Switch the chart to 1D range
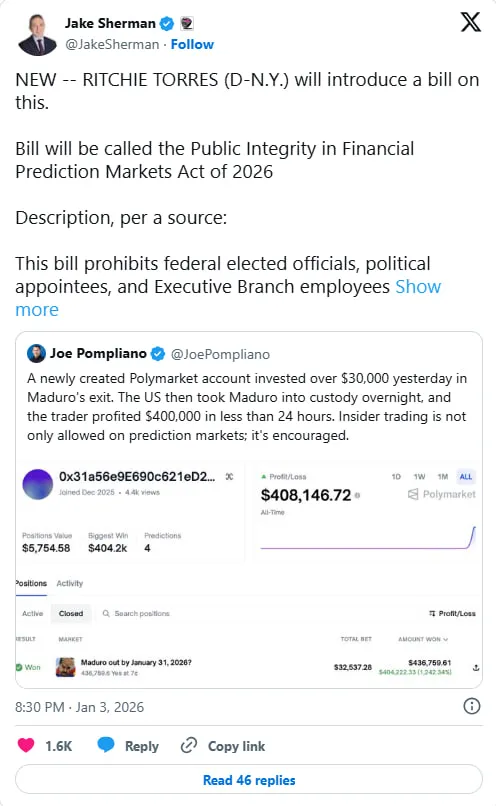496x806 pixels. (396, 477)
